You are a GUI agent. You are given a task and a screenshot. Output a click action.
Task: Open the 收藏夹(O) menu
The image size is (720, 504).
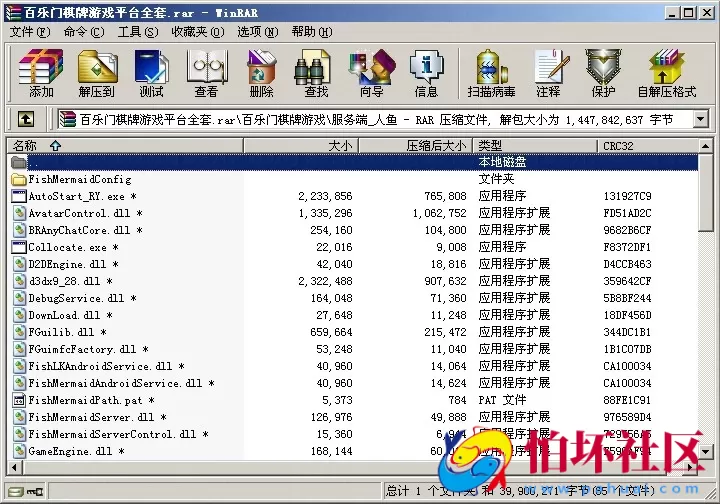(x=197, y=32)
